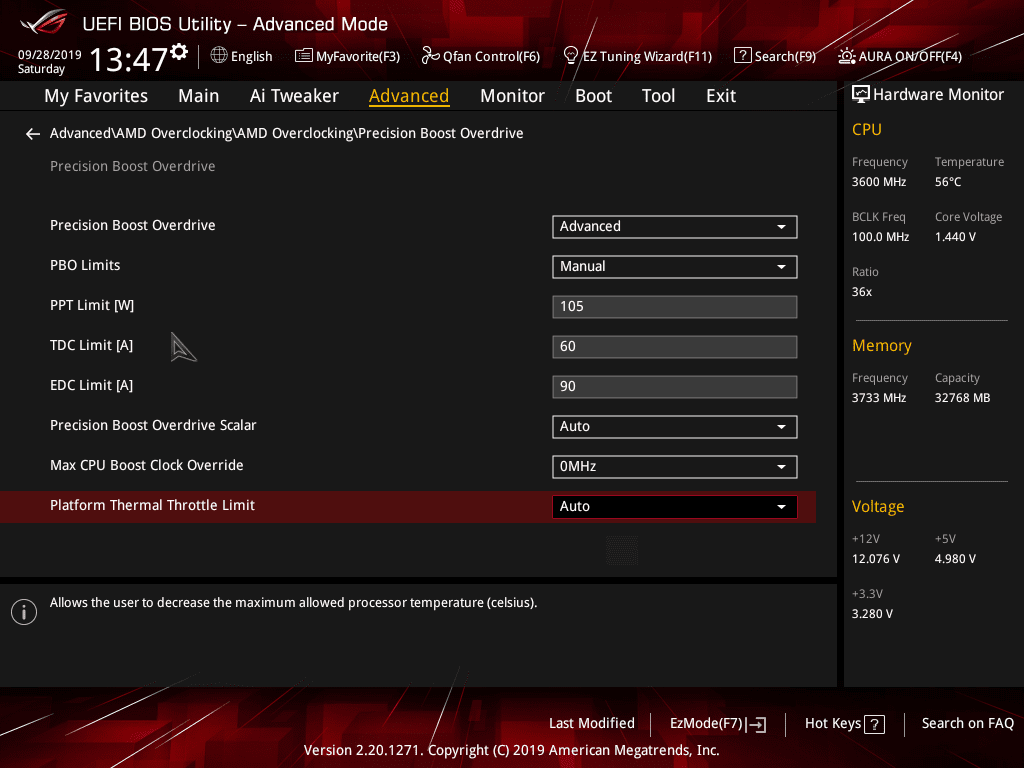
Task: Switch to EzMode(F7)
Action: pyautogui.click(x=707, y=724)
